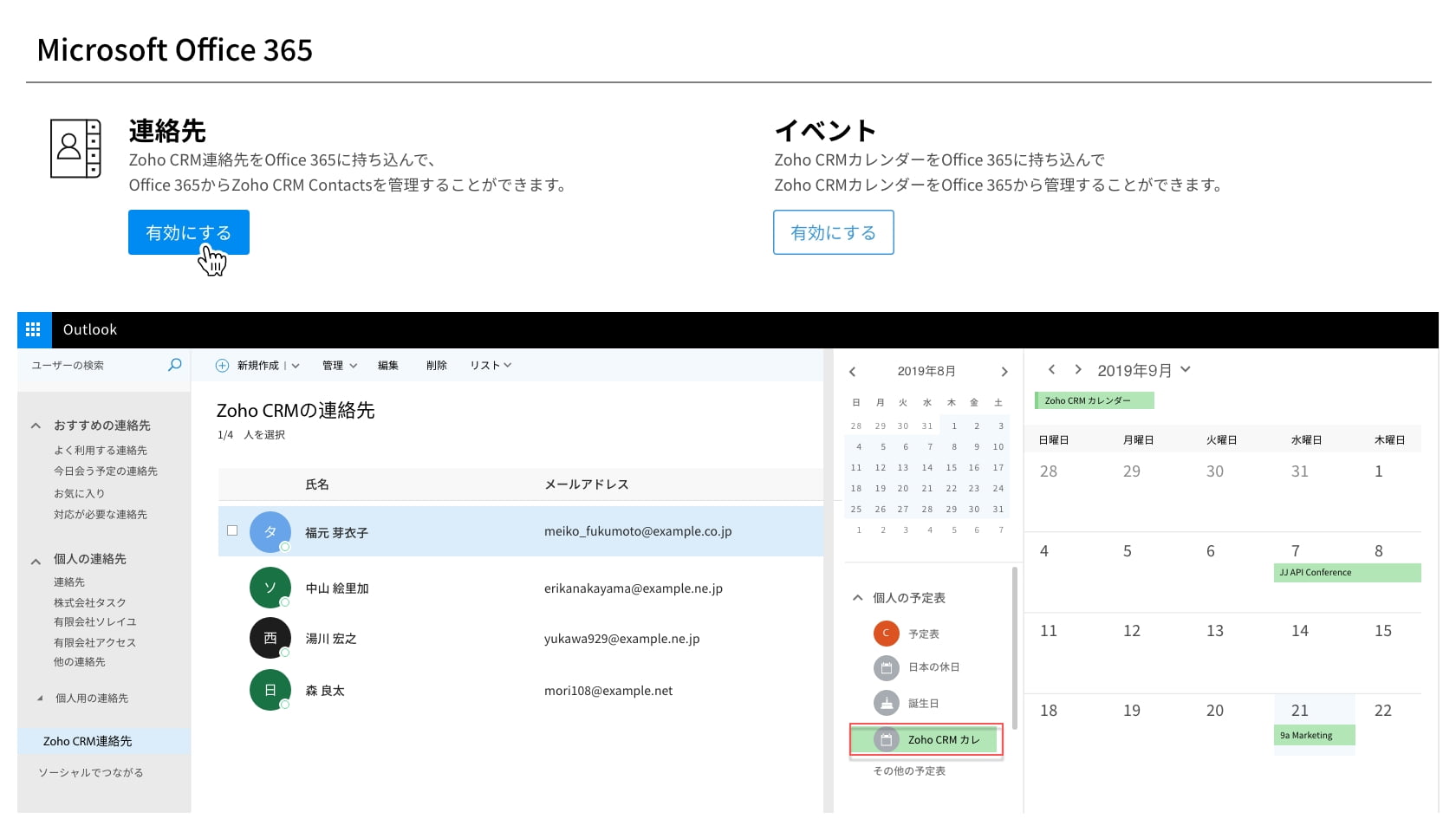Viewport: 1456px width, 832px height.
Task: Open the JJ API Conference event
Action: pos(1347,573)
